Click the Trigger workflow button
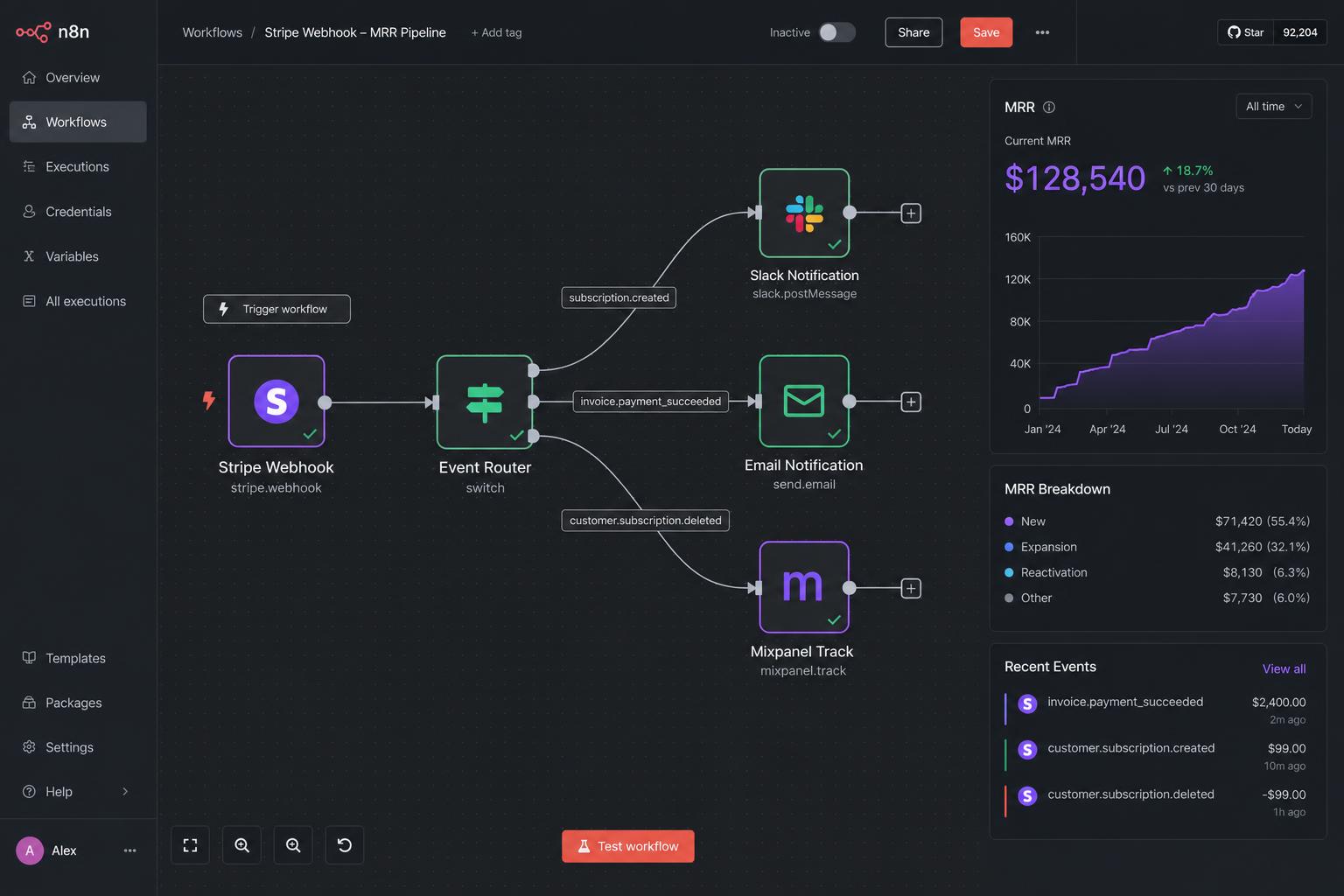The height and width of the screenshot is (896, 1344). 276,309
